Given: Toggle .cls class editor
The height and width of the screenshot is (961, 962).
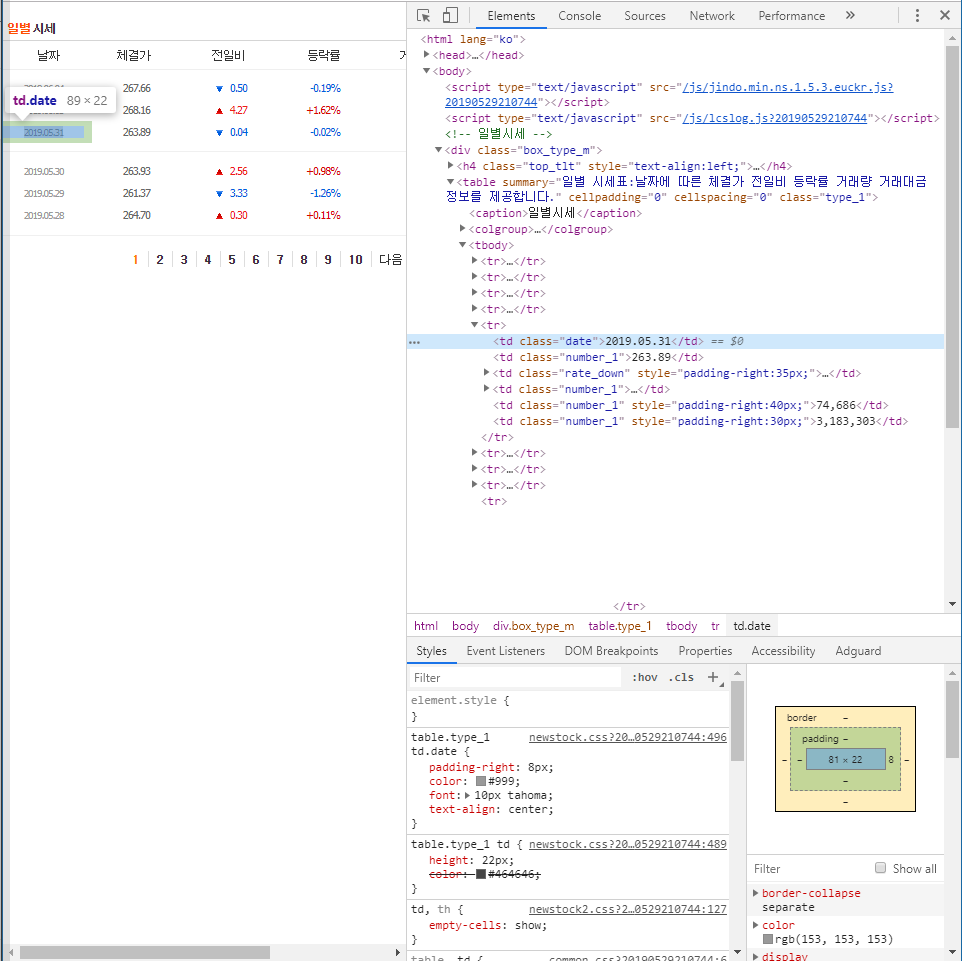Looking at the screenshot, I should point(681,677).
